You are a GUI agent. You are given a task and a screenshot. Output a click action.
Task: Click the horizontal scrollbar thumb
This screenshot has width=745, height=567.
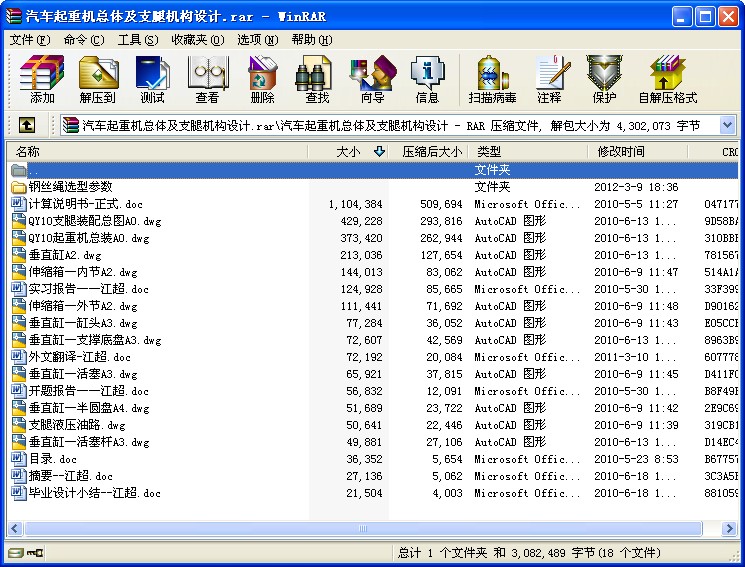click(363, 529)
